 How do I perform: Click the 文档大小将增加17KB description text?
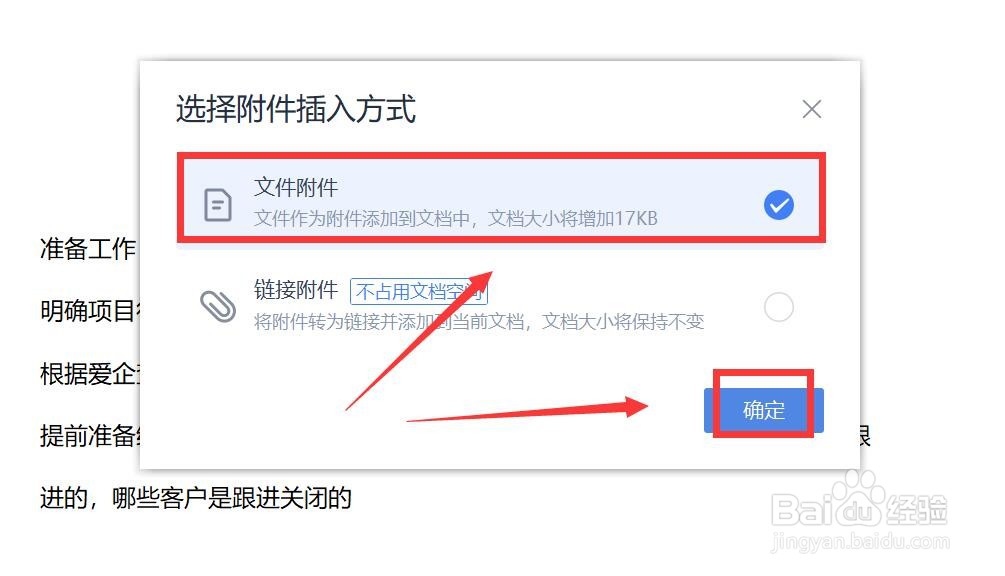click(456, 218)
